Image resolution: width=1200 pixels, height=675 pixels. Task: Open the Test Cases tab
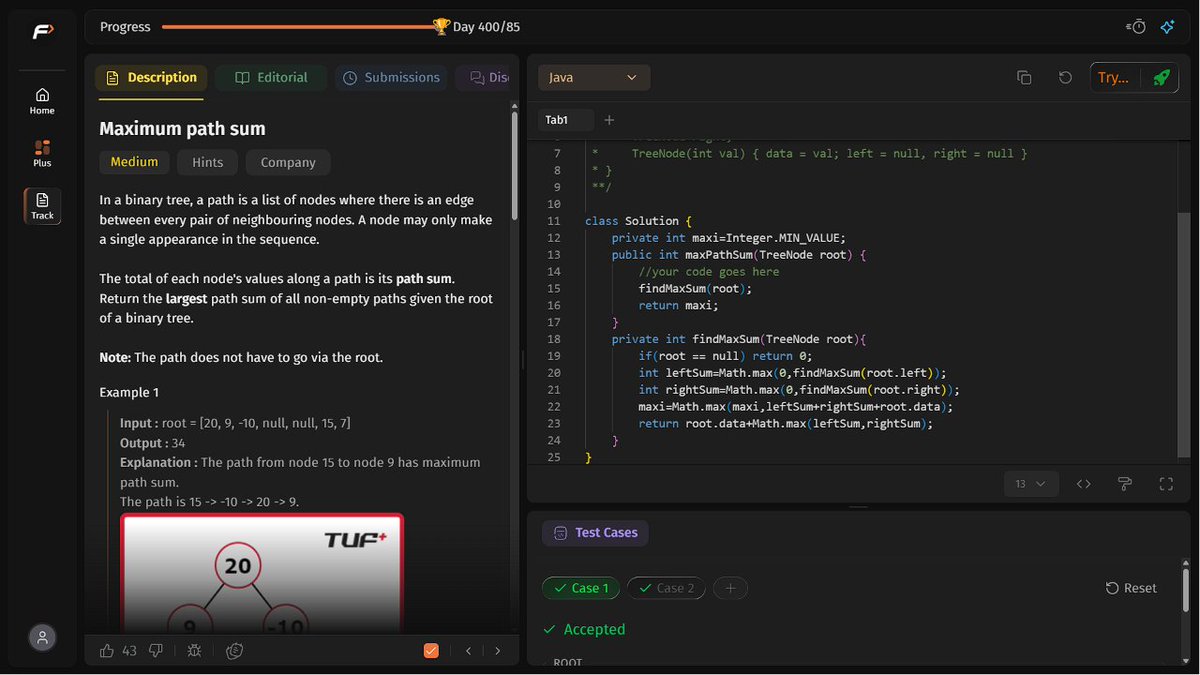point(595,533)
